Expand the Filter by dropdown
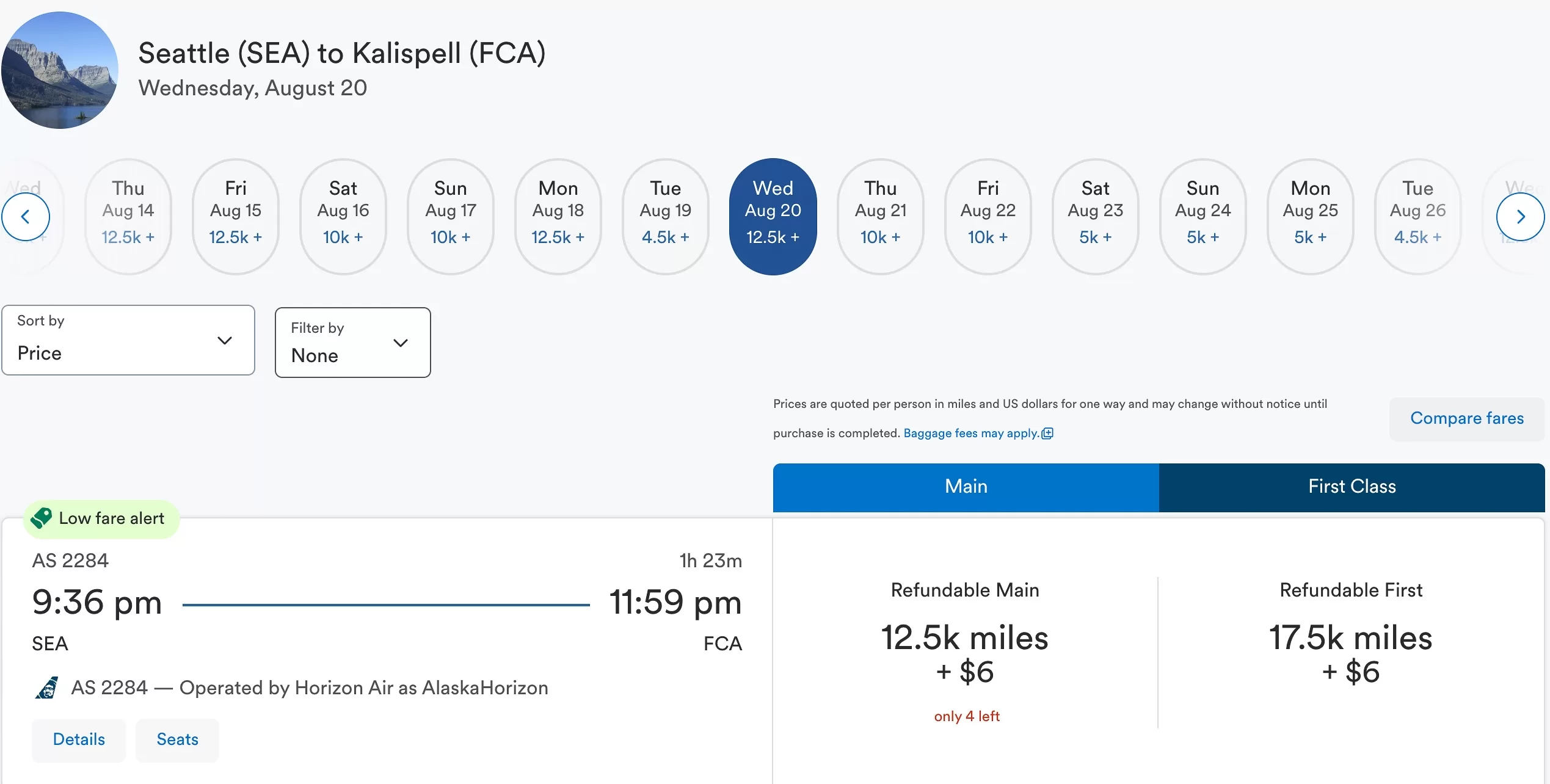This screenshot has width=1550, height=784. (x=352, y=343)
